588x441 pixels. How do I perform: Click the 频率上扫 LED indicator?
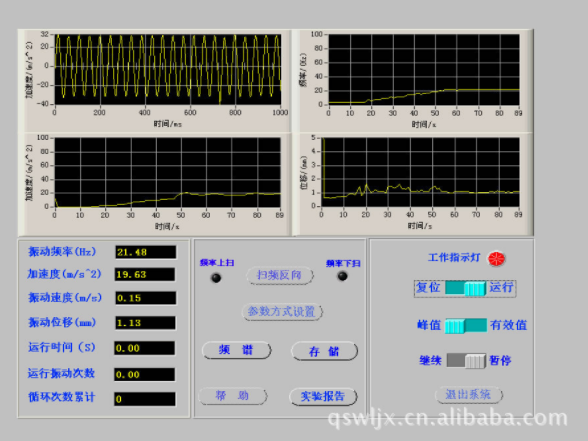(x=216, y=278)
